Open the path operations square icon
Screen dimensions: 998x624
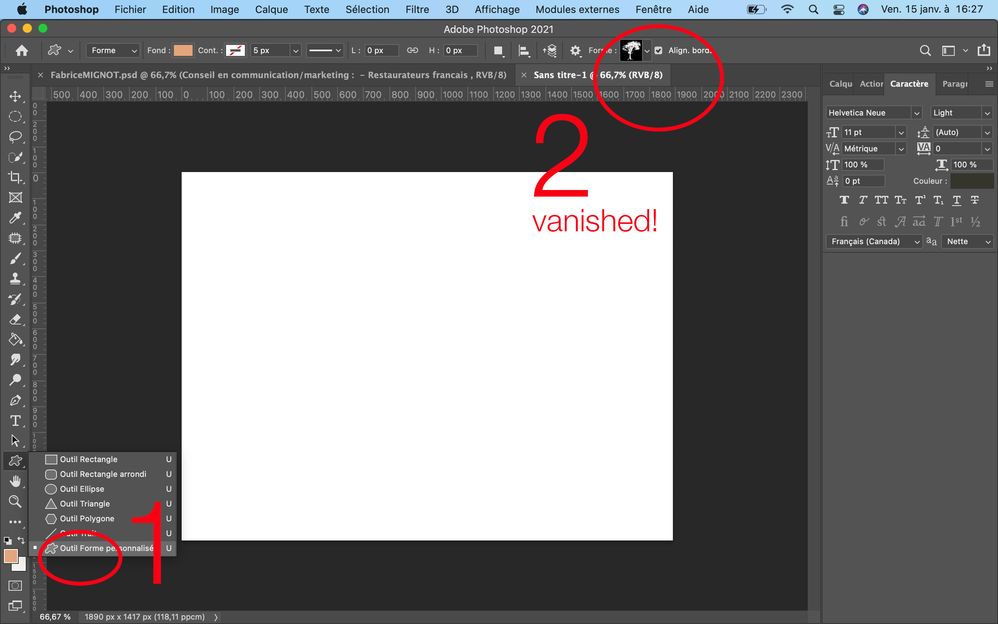(x=498, y=50)
